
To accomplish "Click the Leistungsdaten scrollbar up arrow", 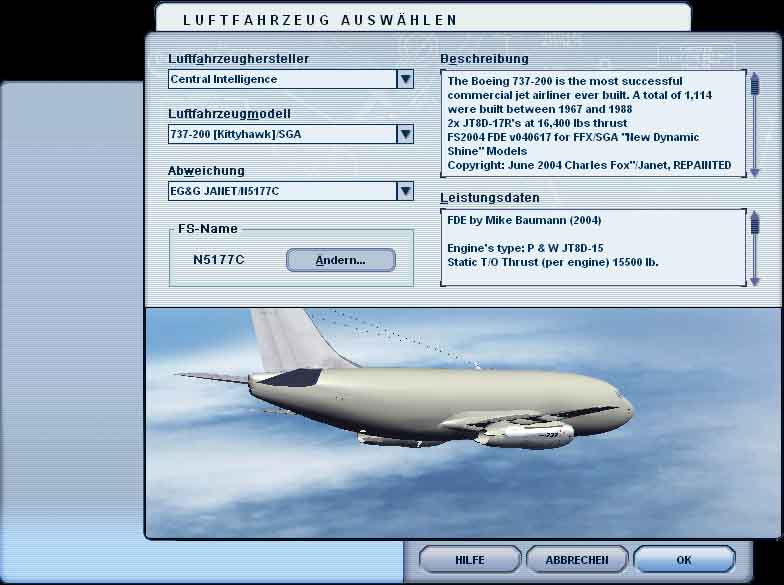I will (x=755, y=216).
